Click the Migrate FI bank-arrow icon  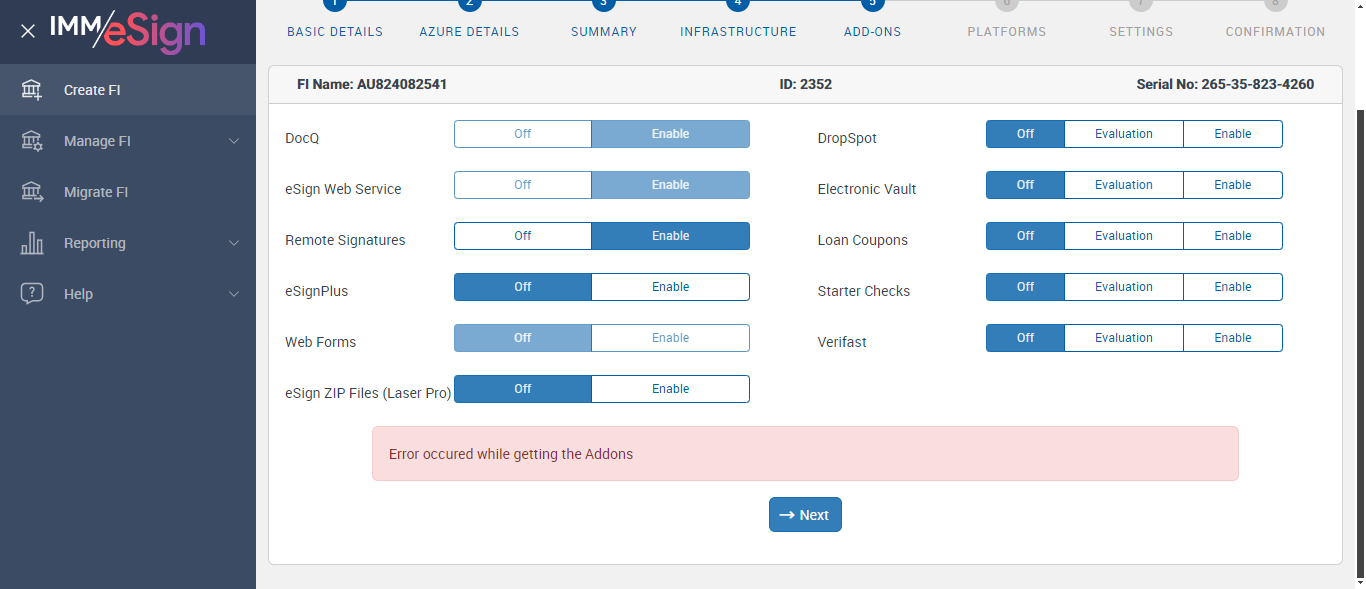pyautogui.click(x=32, y=192)
